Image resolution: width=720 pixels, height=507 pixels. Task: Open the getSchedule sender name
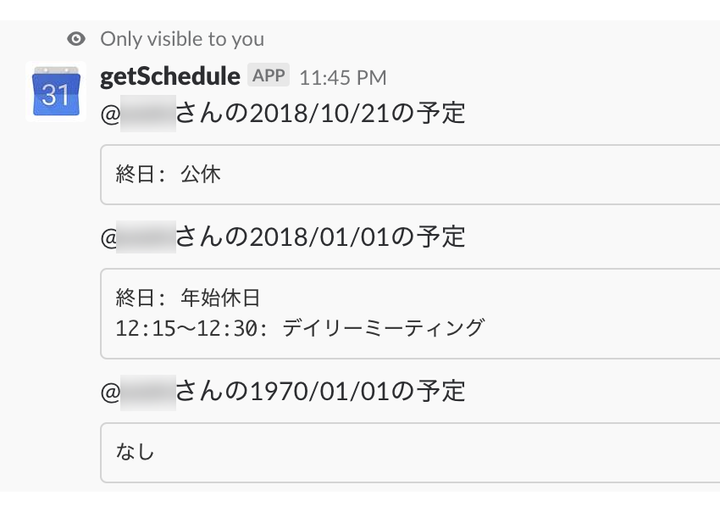coord(170,76)
